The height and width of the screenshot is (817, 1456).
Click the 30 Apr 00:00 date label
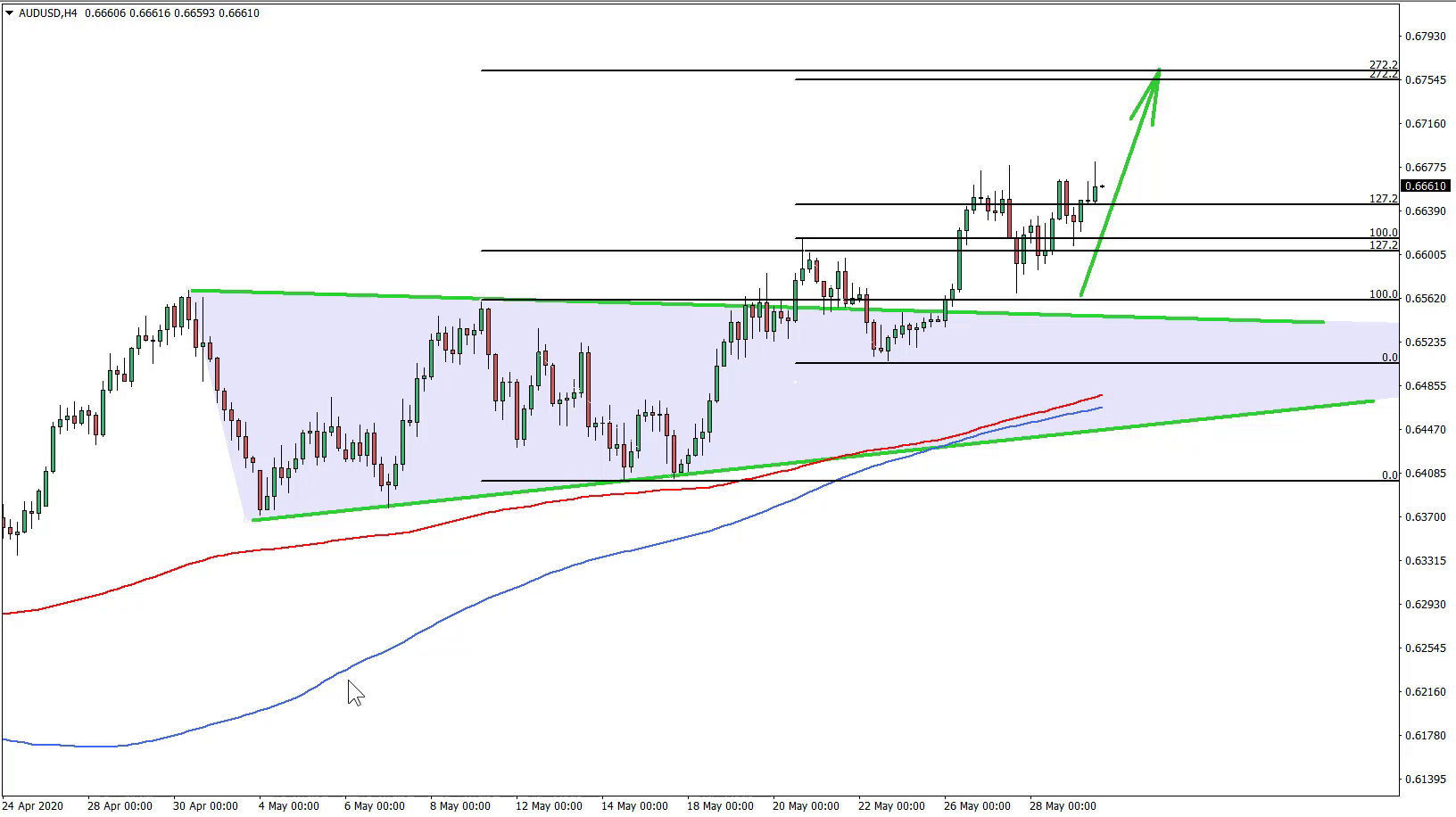(x=205, y=806)
